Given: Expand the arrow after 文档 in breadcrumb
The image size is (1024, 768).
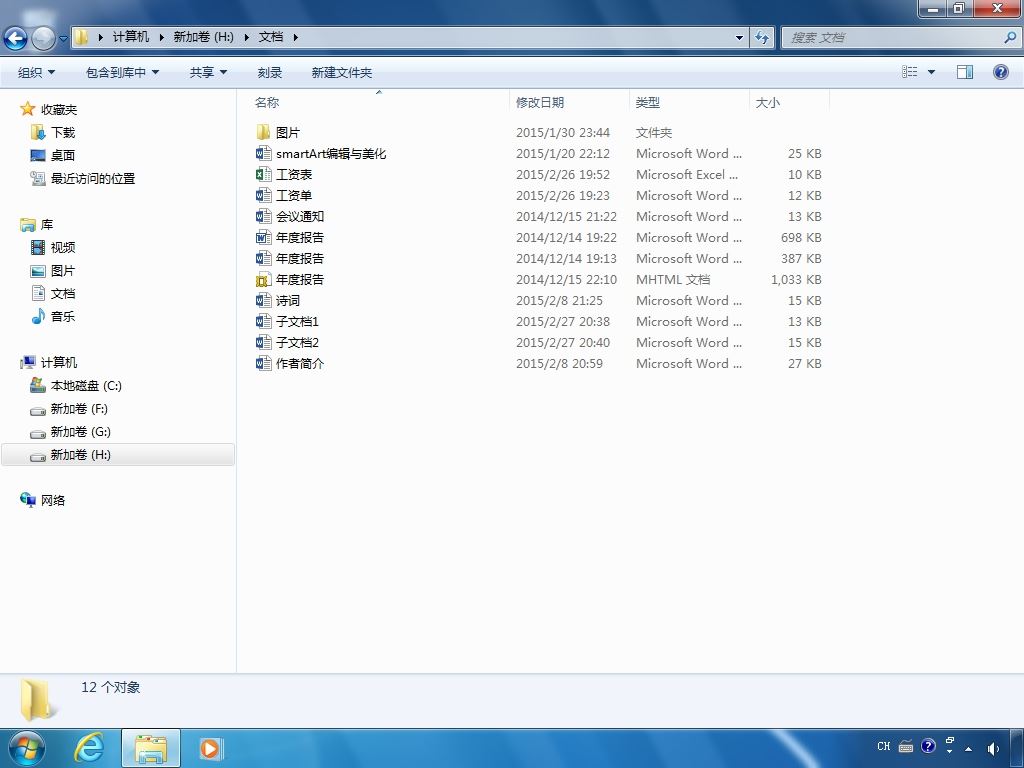Looking at the screenshot, I should pos(296,37).
